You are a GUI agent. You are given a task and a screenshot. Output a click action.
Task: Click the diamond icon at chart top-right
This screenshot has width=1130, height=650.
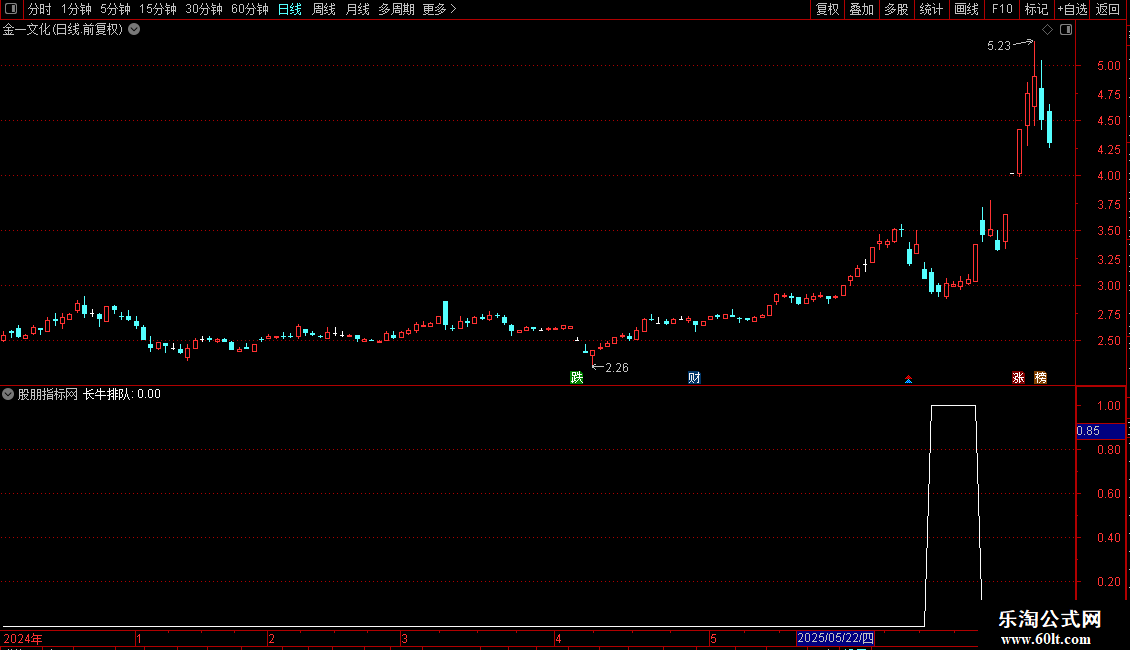point(1047,29)
